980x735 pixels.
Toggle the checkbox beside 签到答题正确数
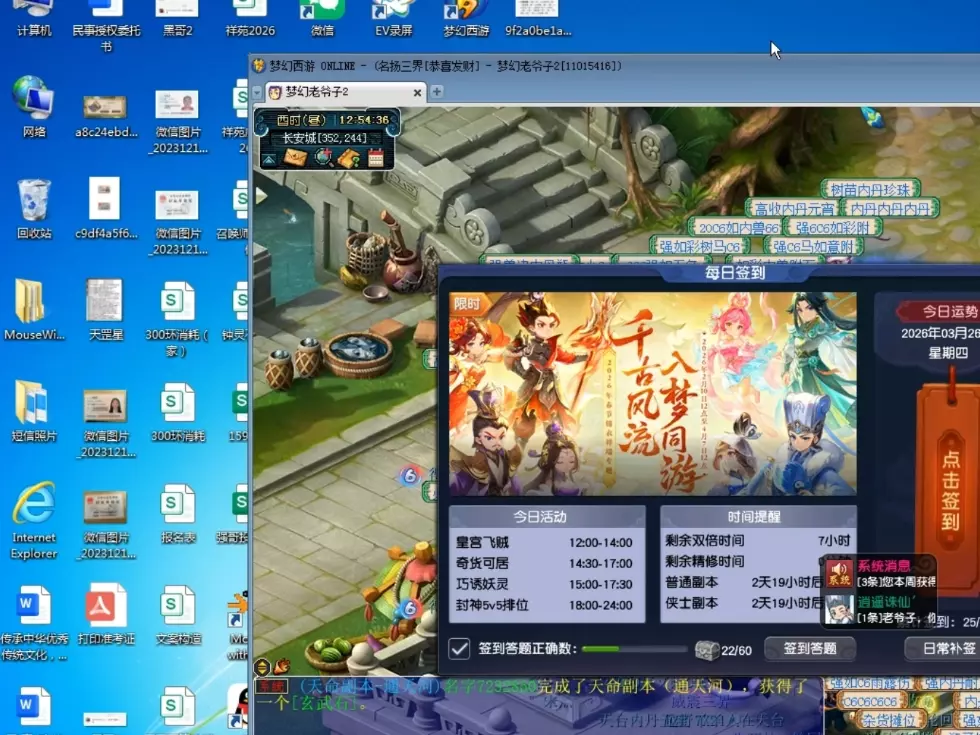459,648
